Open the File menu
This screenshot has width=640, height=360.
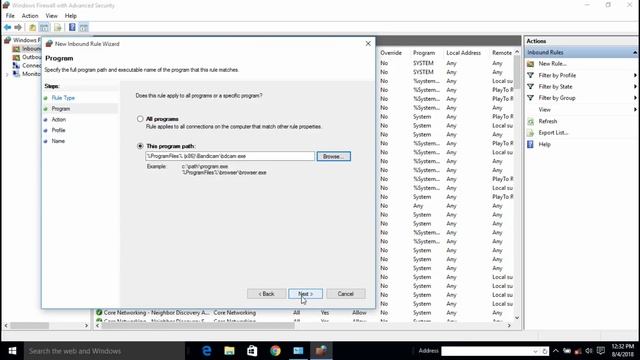10,16
